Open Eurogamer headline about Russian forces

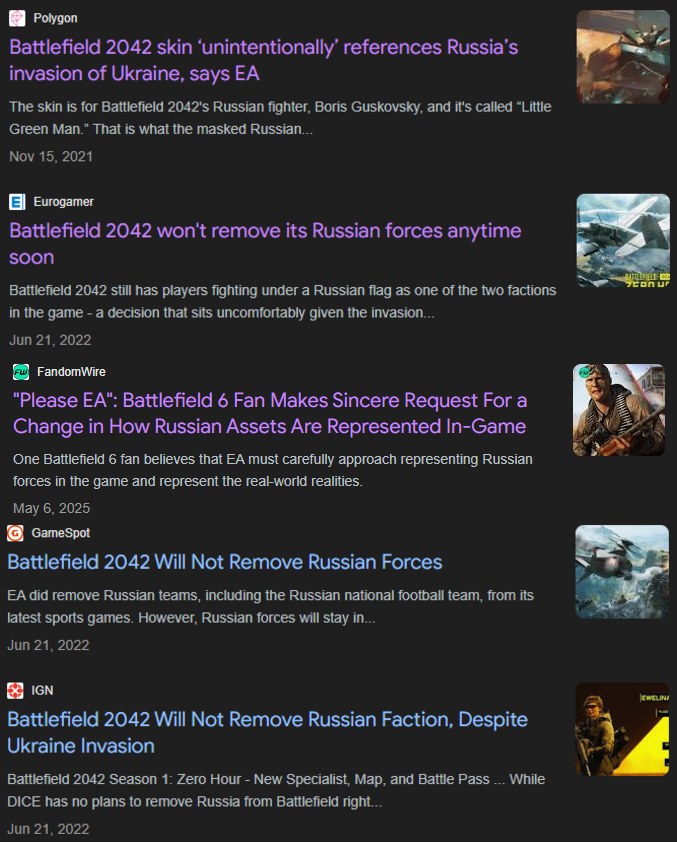265,244
